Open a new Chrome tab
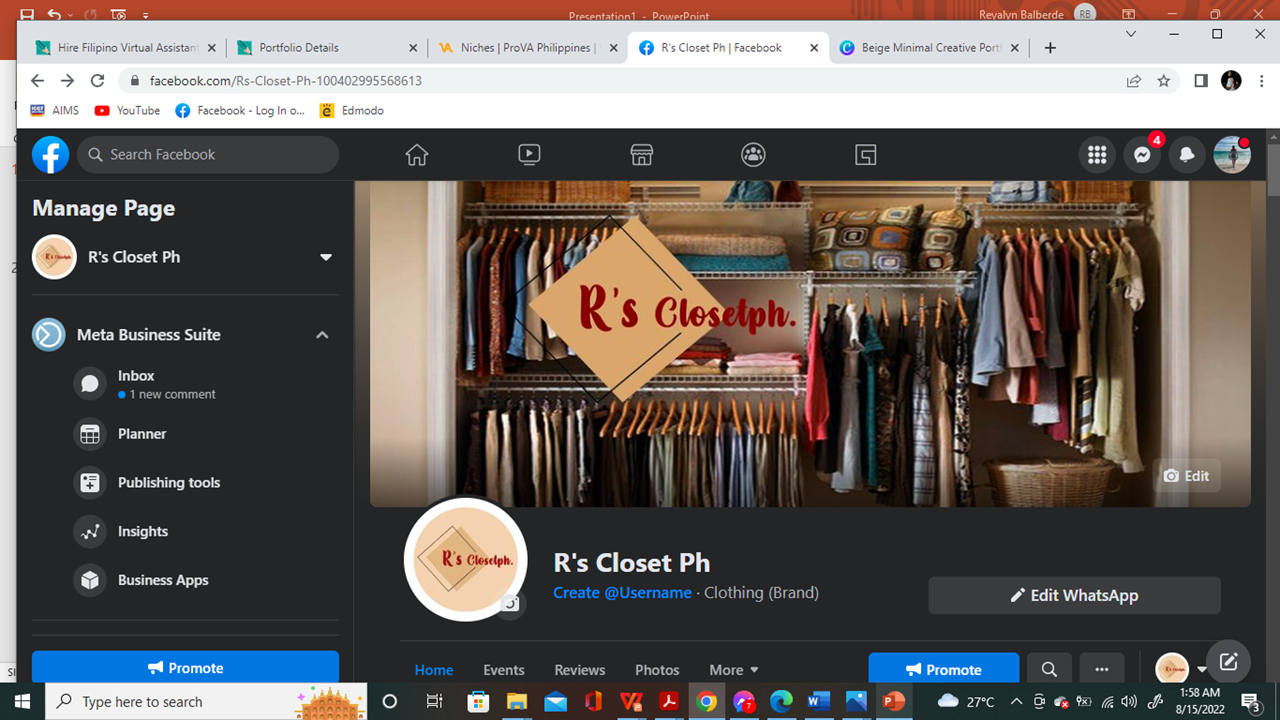The image size is (1280, 720). [1050, 48]
